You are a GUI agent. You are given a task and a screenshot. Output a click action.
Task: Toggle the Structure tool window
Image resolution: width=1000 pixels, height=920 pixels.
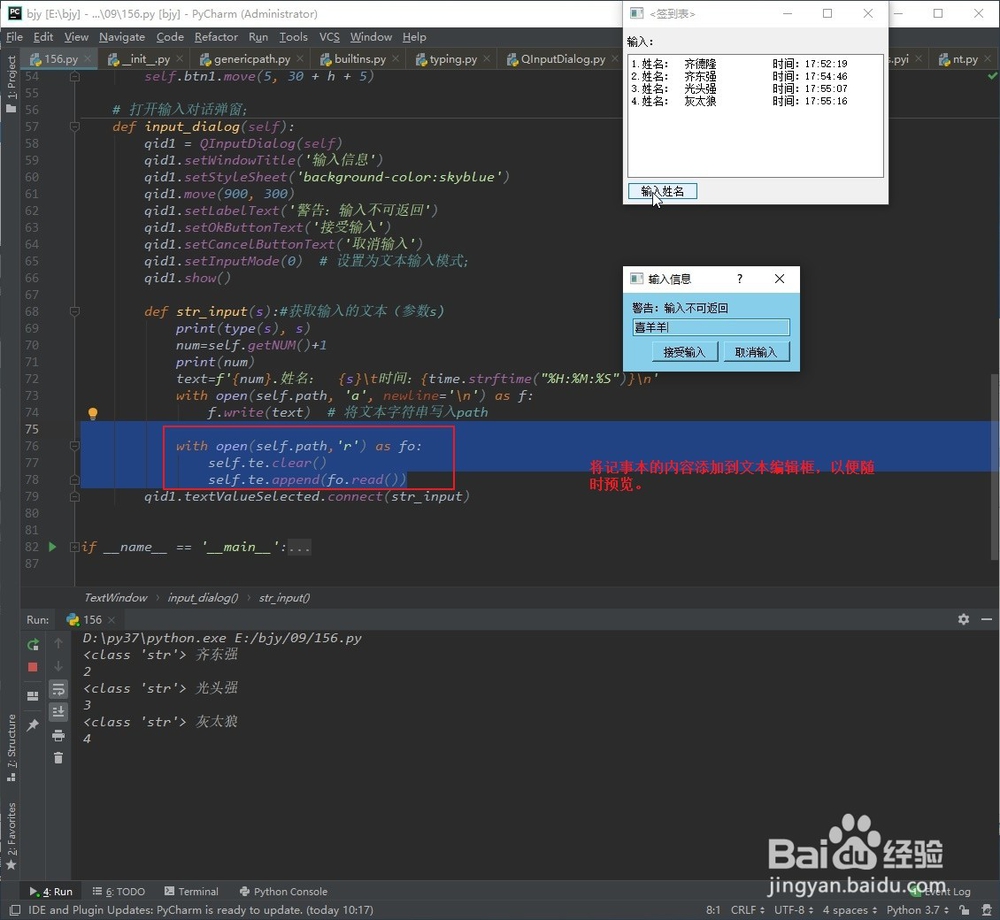(11, 743)
